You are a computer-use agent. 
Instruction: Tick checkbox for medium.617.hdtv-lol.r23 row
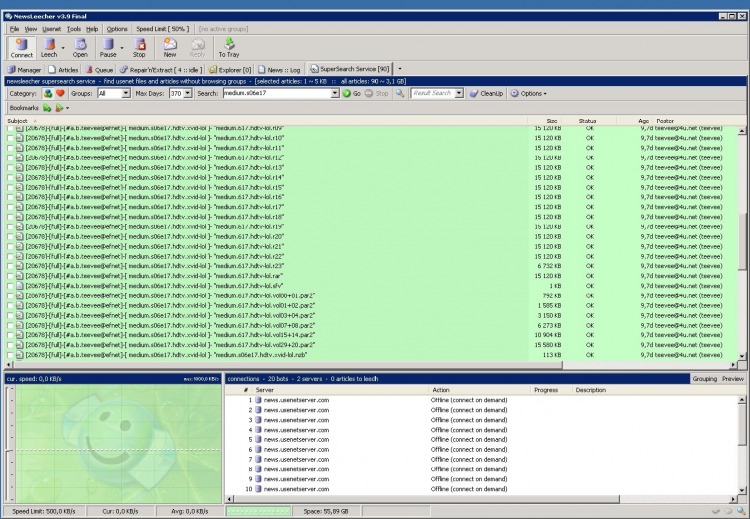(10, 266)
